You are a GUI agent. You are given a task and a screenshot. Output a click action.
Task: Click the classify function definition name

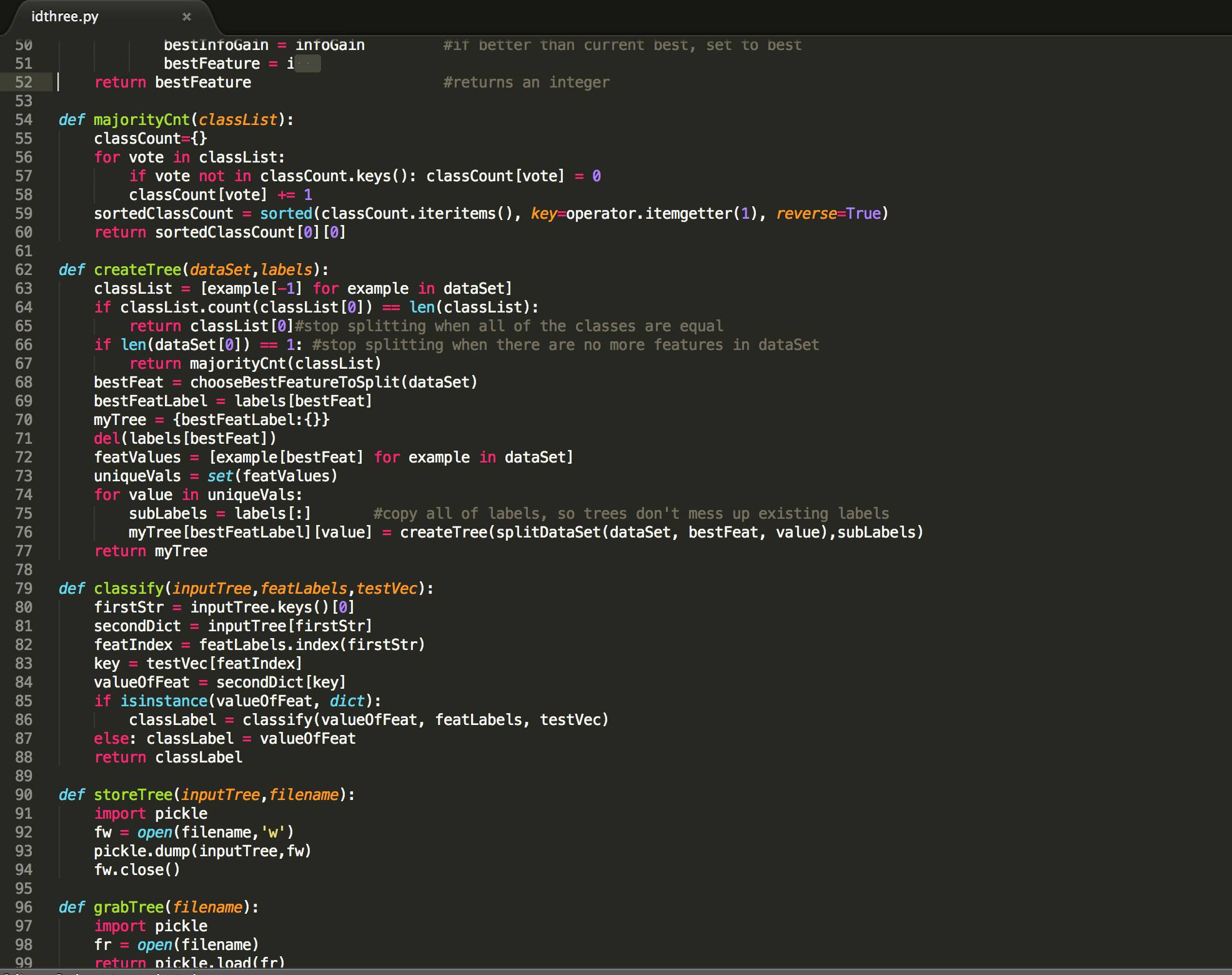coord(128,589)
